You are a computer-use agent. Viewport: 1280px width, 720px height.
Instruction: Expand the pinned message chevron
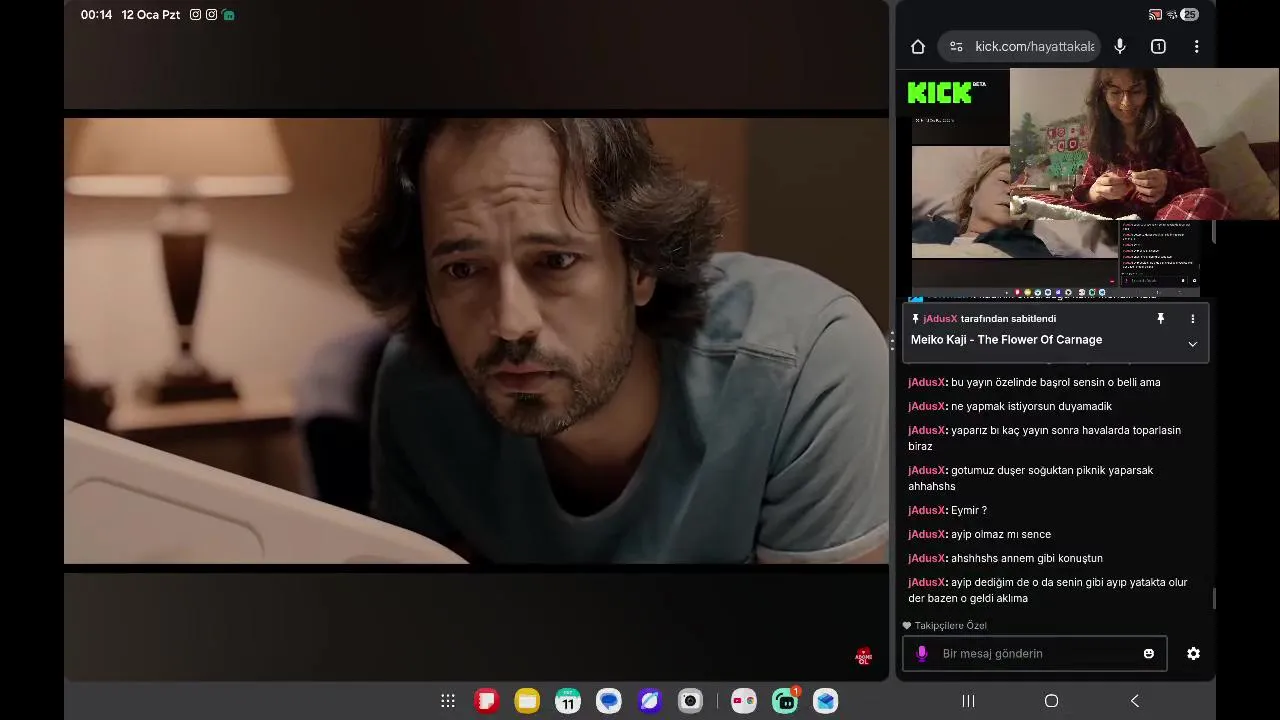1192,343
